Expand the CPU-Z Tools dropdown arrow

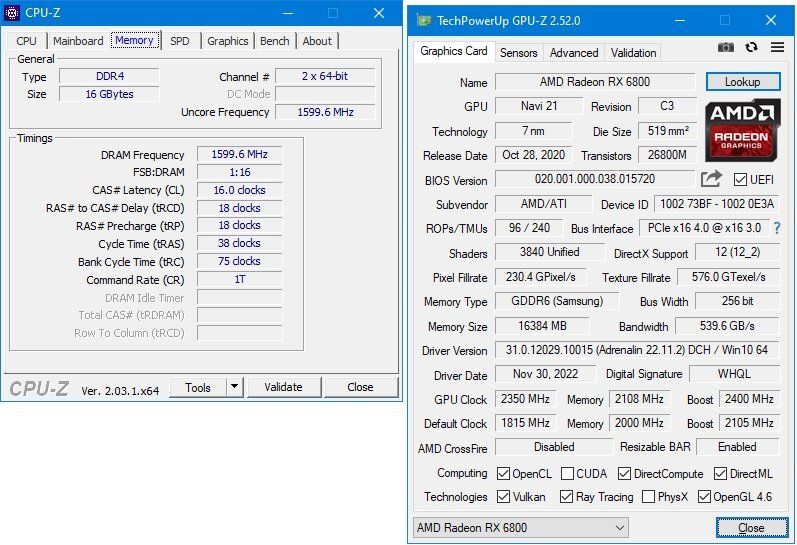pos(234,387)
